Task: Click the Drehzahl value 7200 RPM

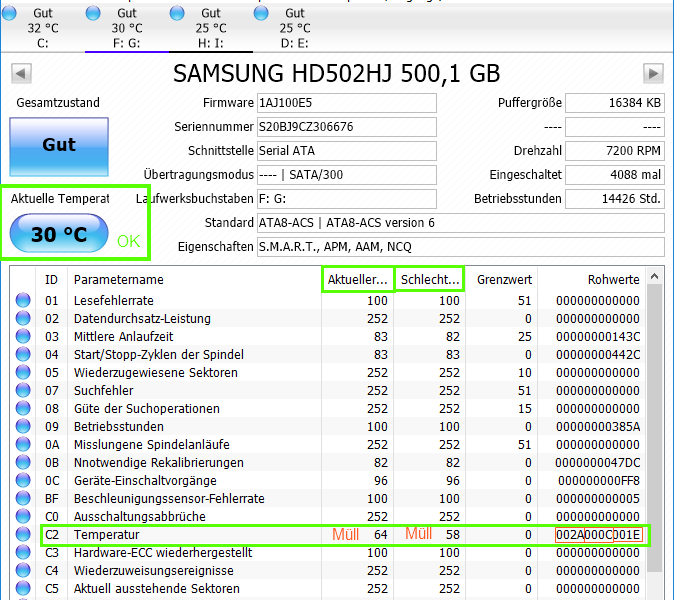Action: [615, 151]
